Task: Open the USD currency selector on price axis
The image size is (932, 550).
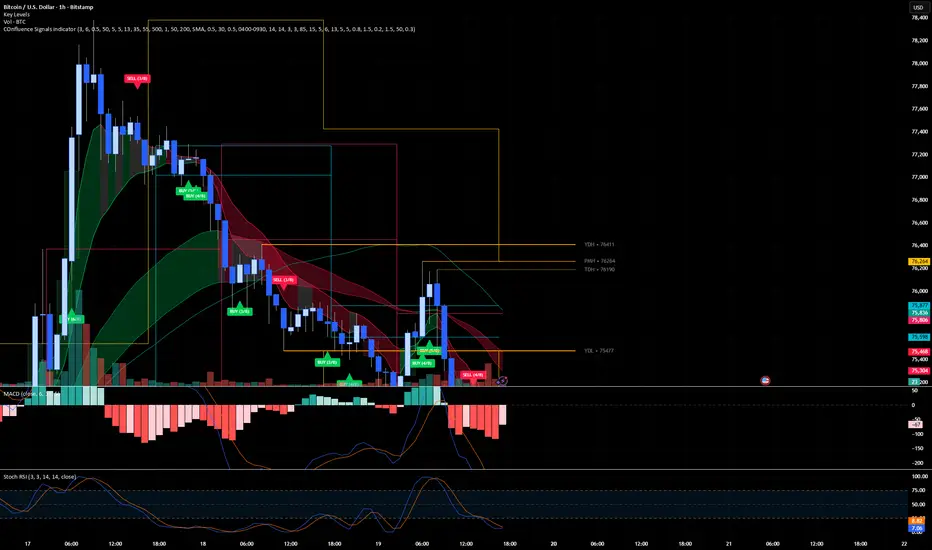Action: [918, 8]
